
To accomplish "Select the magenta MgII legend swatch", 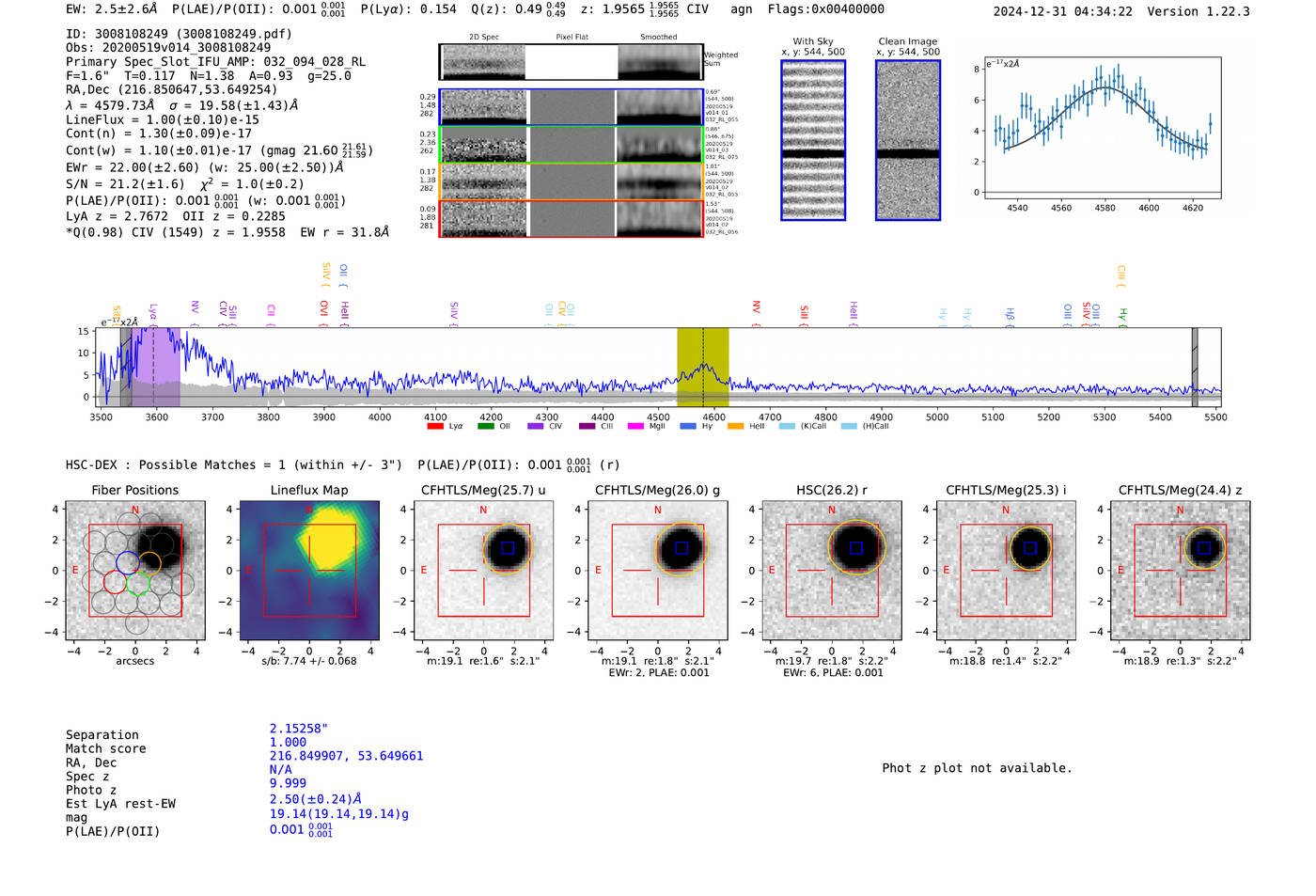I will [635, 426].
